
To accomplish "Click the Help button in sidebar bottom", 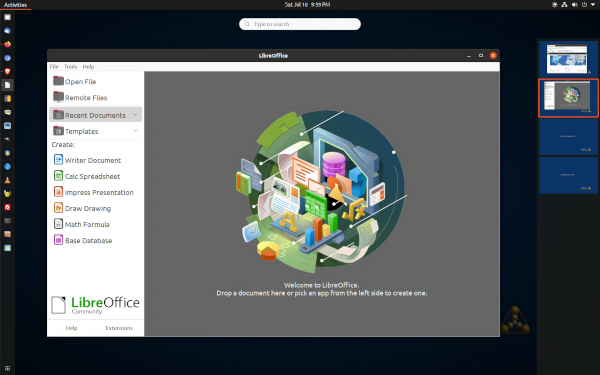I will click(72, 328).
